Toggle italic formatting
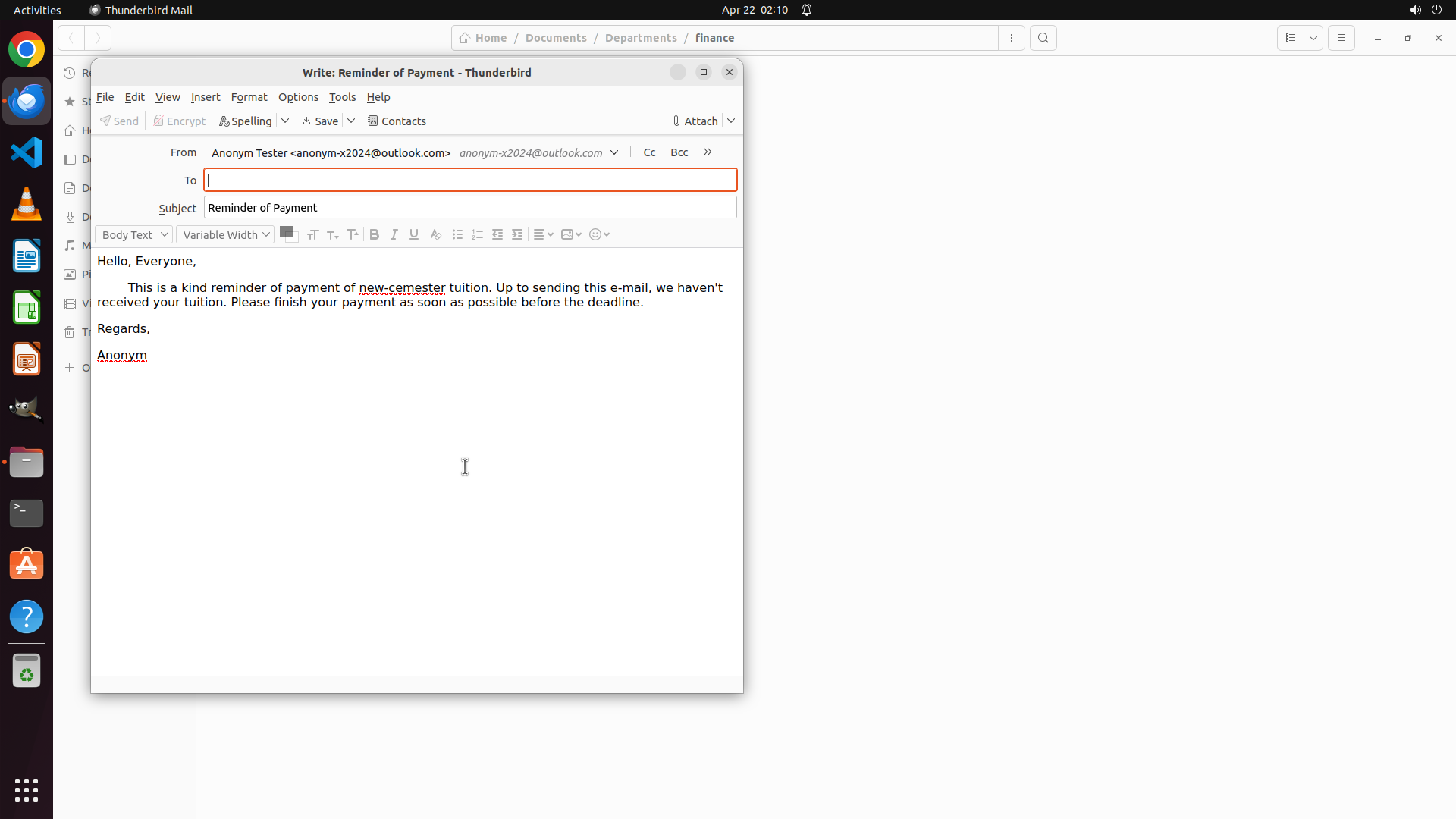Viewport: 1456px width, 819px height. (394, 234)
